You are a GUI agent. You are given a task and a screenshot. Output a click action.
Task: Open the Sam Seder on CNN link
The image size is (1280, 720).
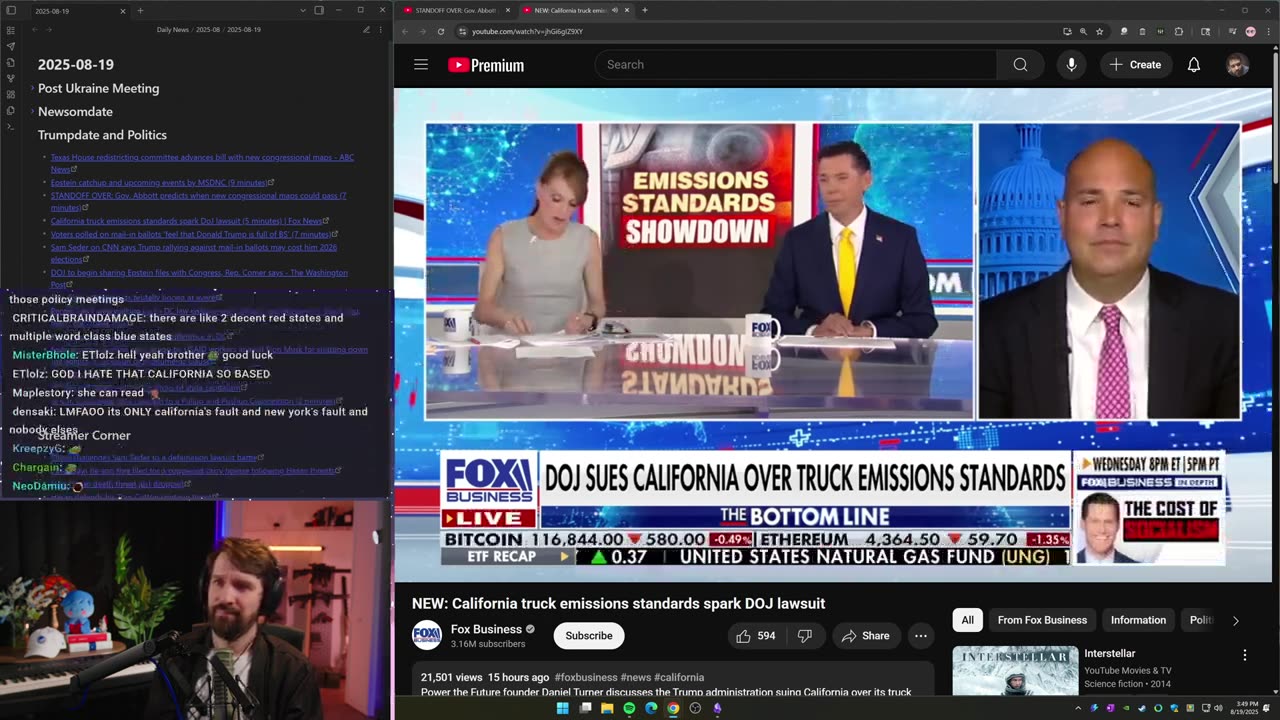coord(194,253)
